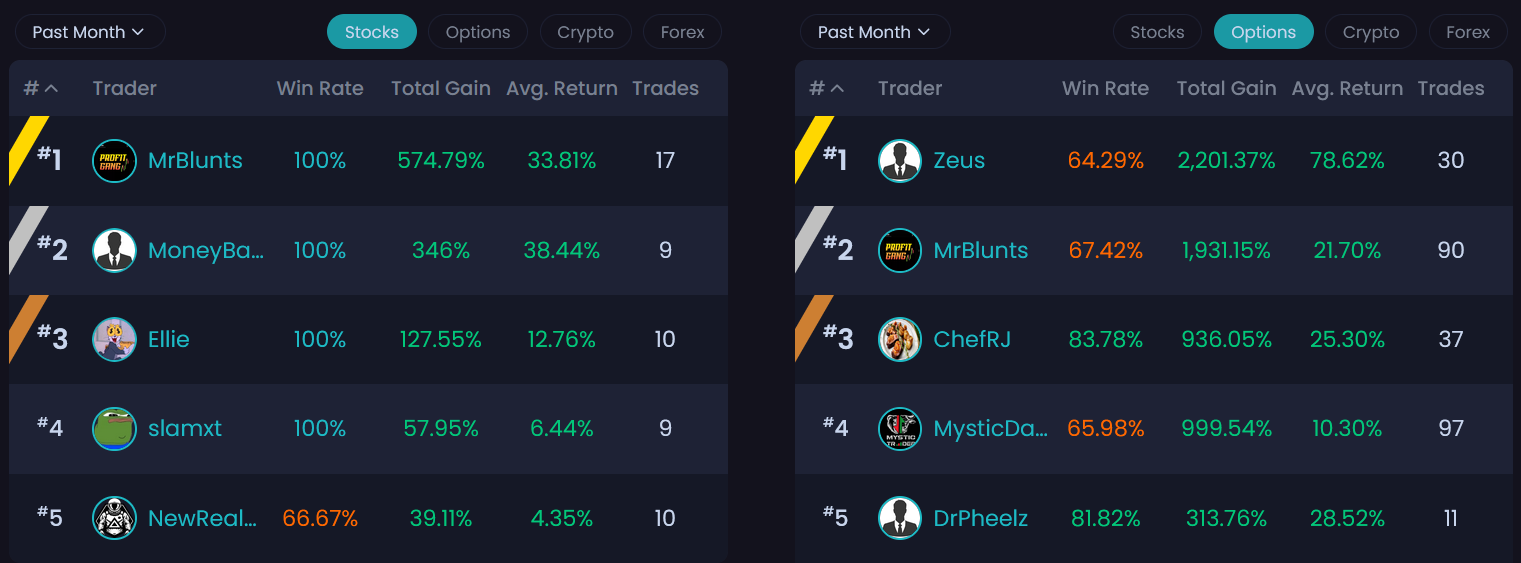Open left Past Month period dropdown

tap(89, 32)
